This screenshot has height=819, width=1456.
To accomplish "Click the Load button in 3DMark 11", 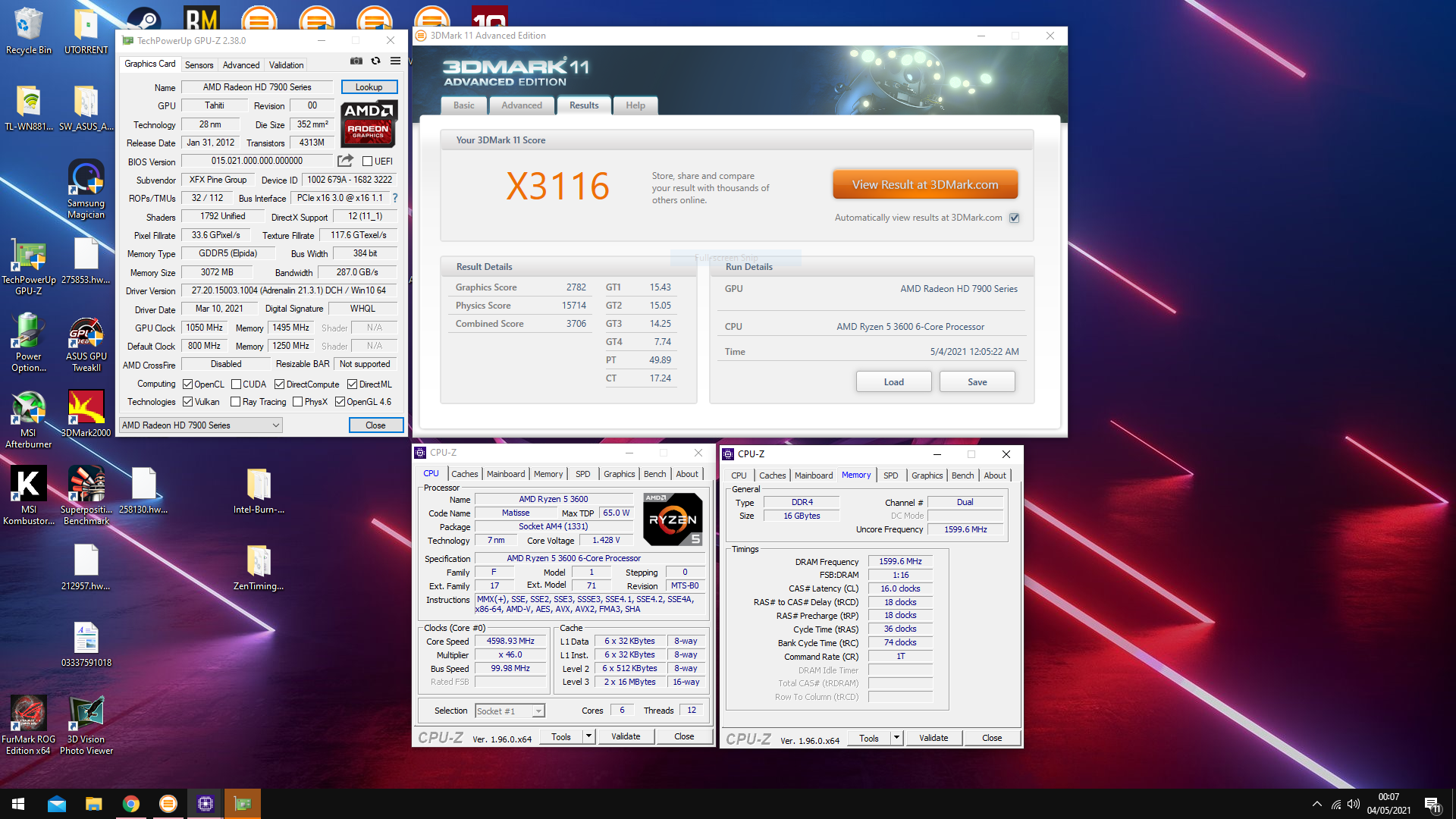I will coord(893,381).
